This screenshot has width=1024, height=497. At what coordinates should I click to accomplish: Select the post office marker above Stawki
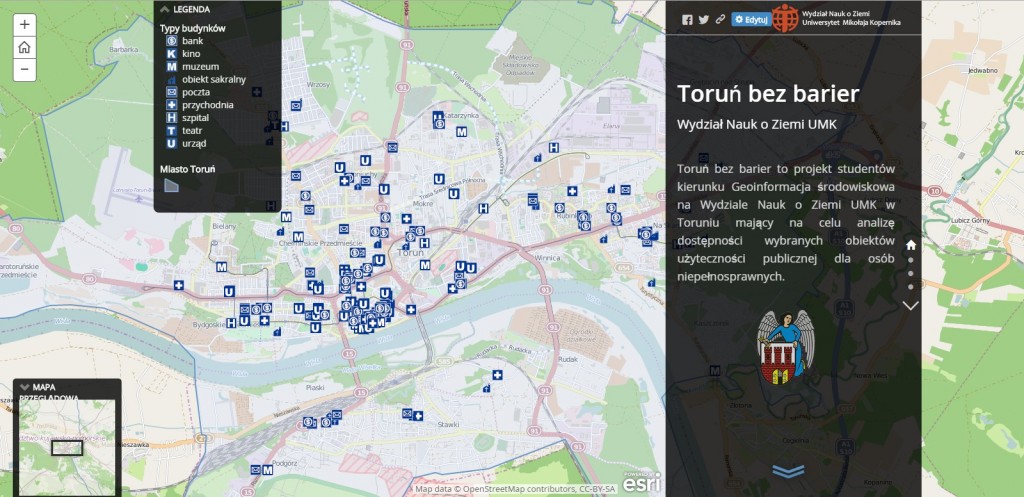408,413
